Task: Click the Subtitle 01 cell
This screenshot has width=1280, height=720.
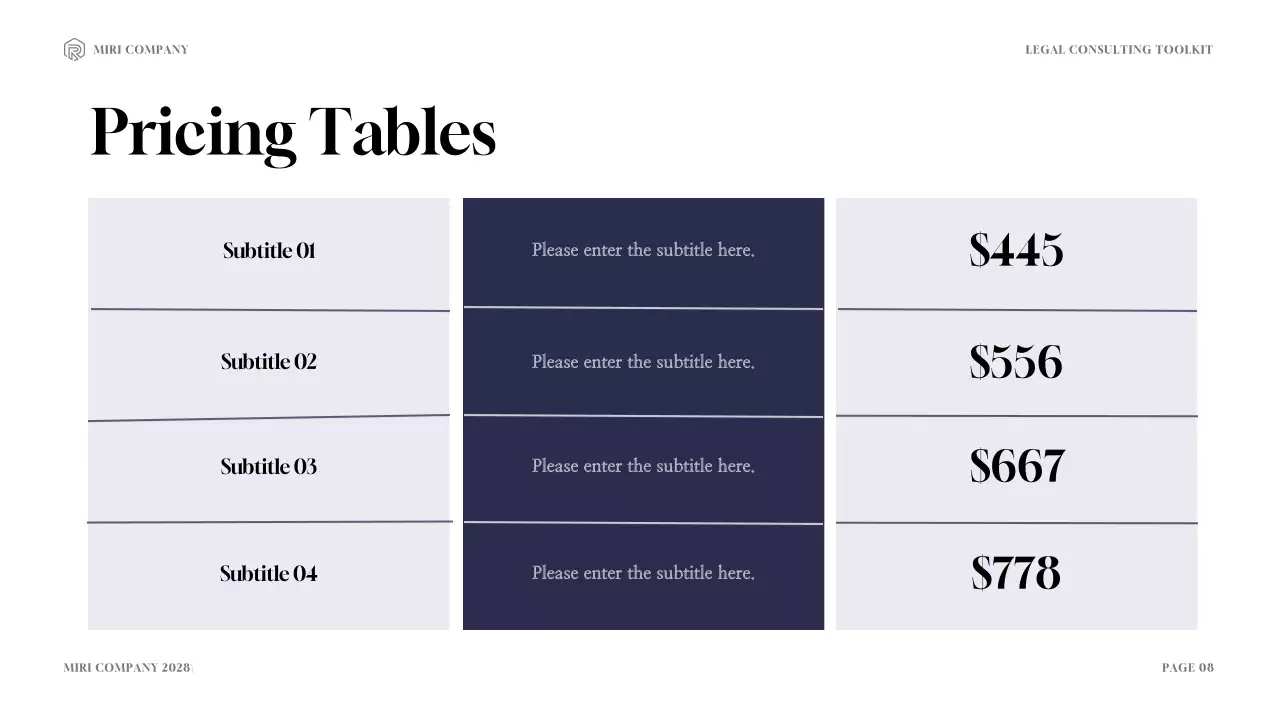Action: click(x=269, y=250)
